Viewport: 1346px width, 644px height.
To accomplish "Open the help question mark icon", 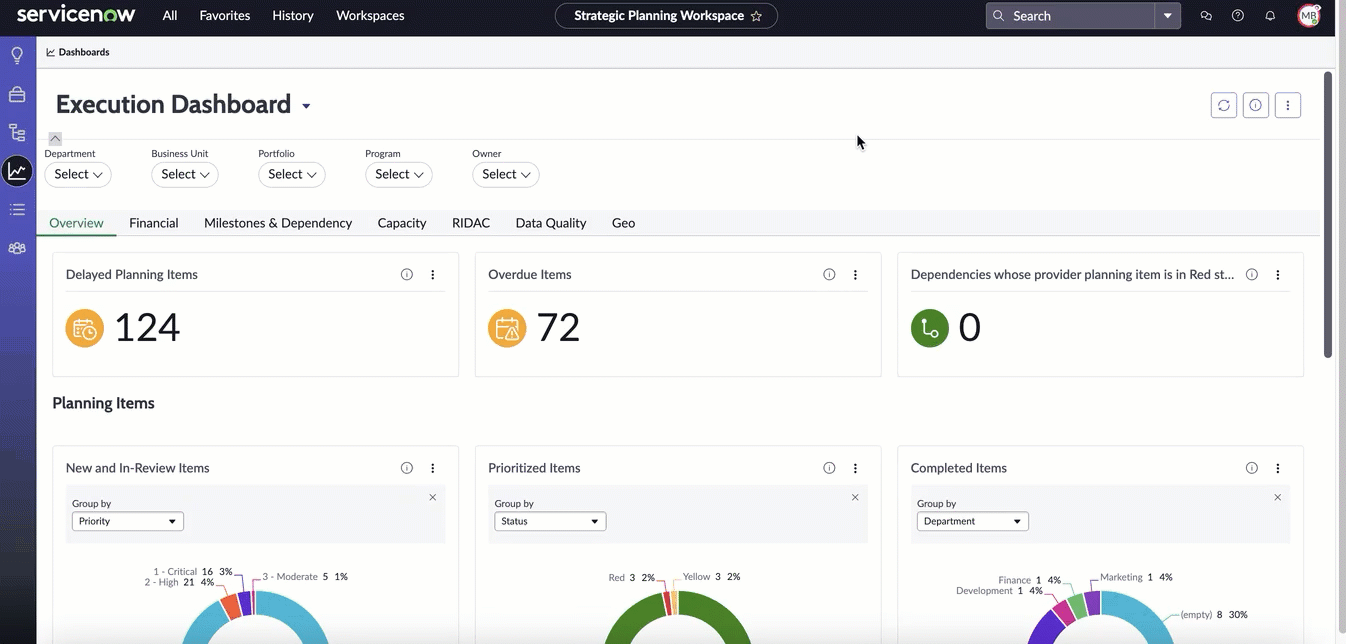I will (x=1238, y=16).
